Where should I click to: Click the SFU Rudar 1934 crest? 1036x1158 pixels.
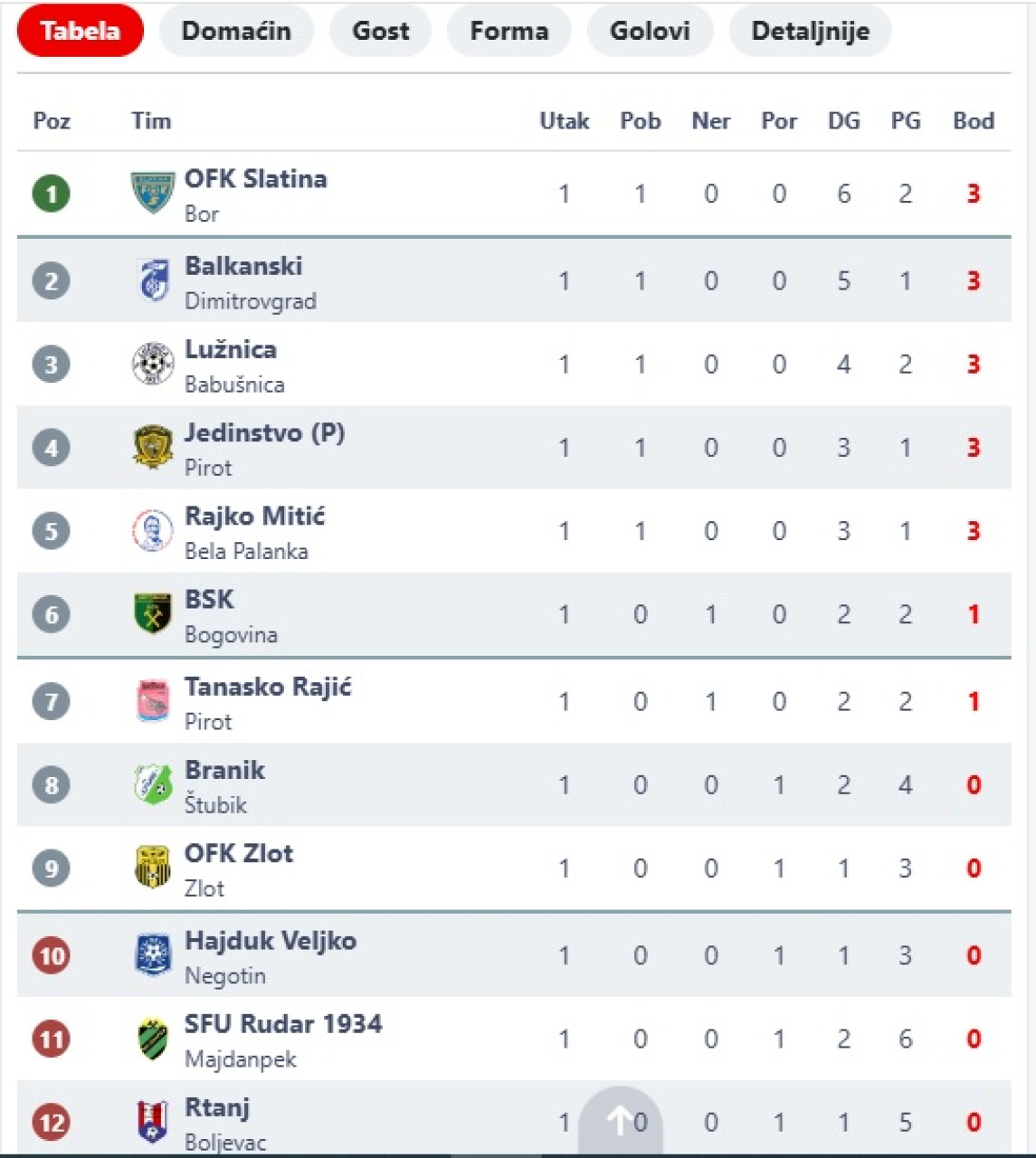[x=153, y=1039]
